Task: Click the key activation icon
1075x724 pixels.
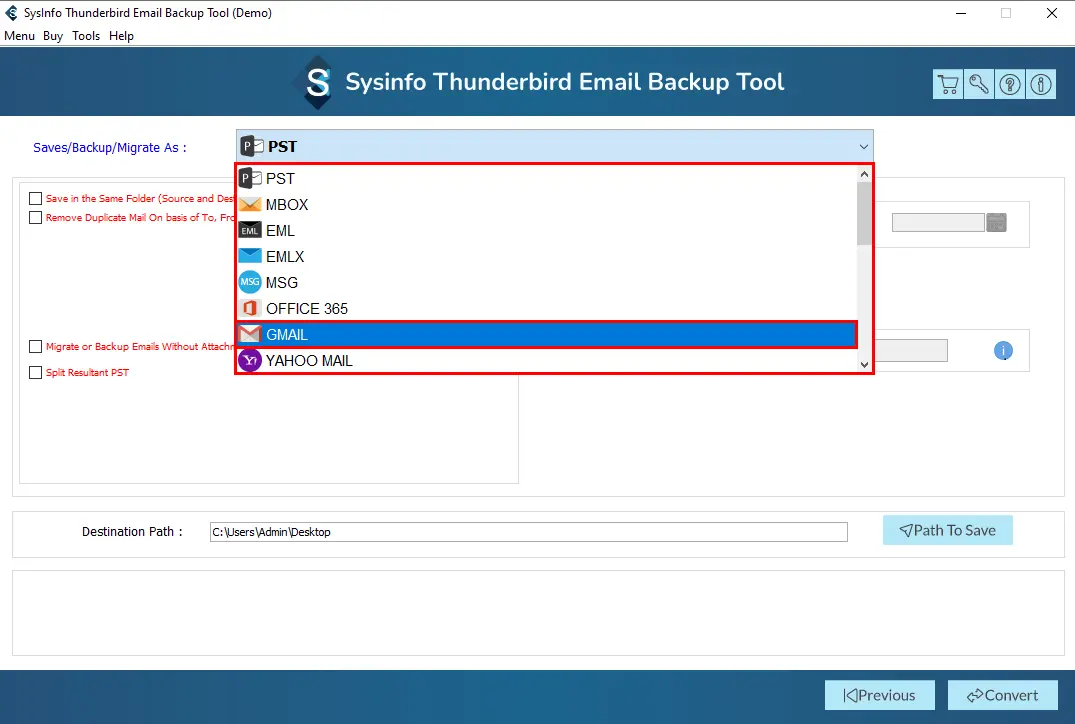Action: coord(979,84)
